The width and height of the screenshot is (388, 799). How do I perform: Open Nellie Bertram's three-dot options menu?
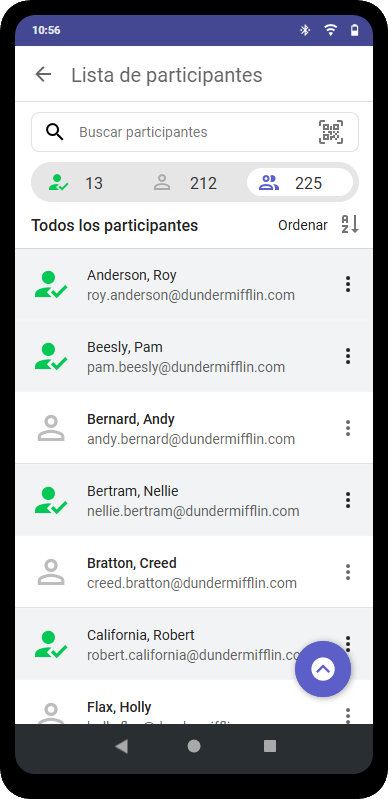348,500
